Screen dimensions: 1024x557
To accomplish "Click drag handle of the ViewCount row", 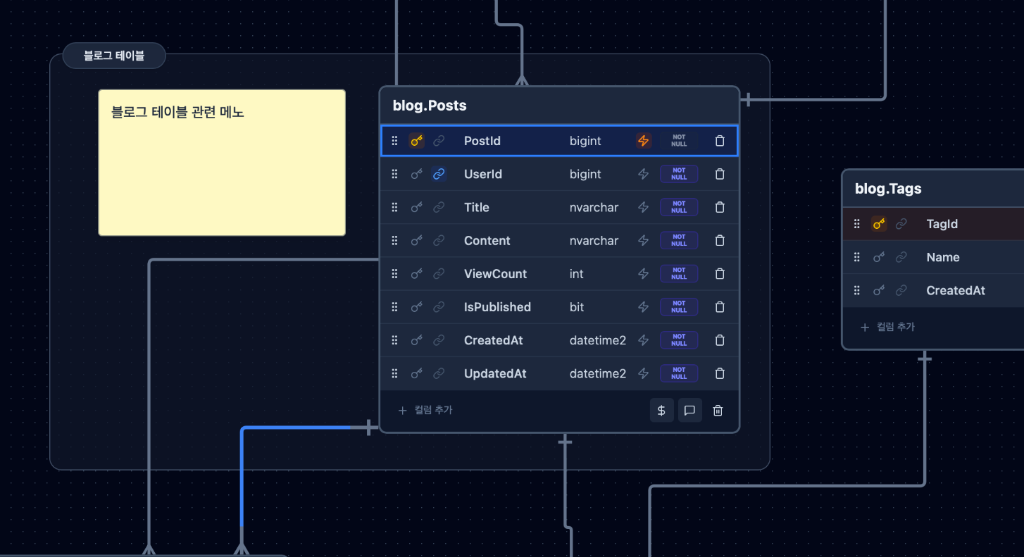I will 394,274.
